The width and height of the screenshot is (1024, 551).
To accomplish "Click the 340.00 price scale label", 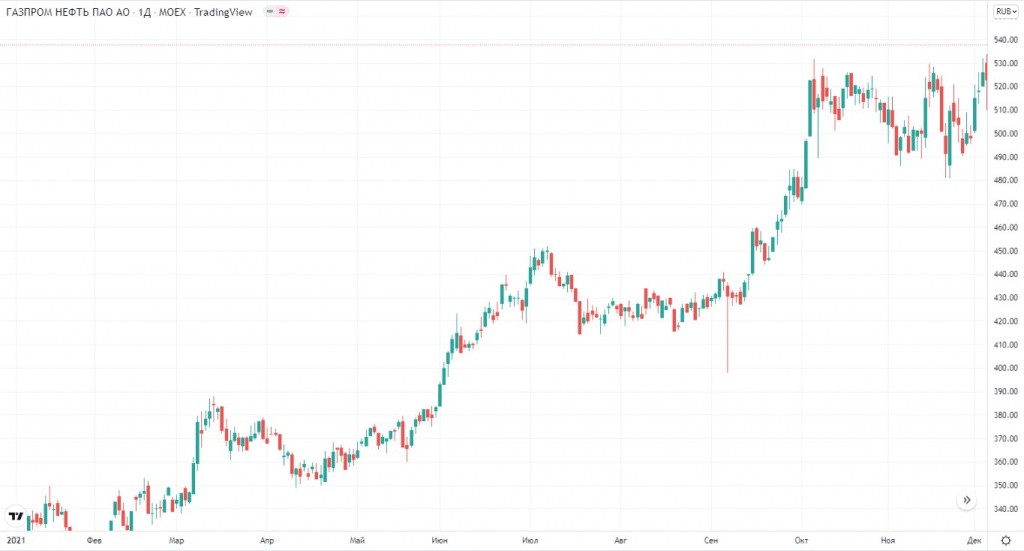I will pyautogui.click(x=1004, y=509).
